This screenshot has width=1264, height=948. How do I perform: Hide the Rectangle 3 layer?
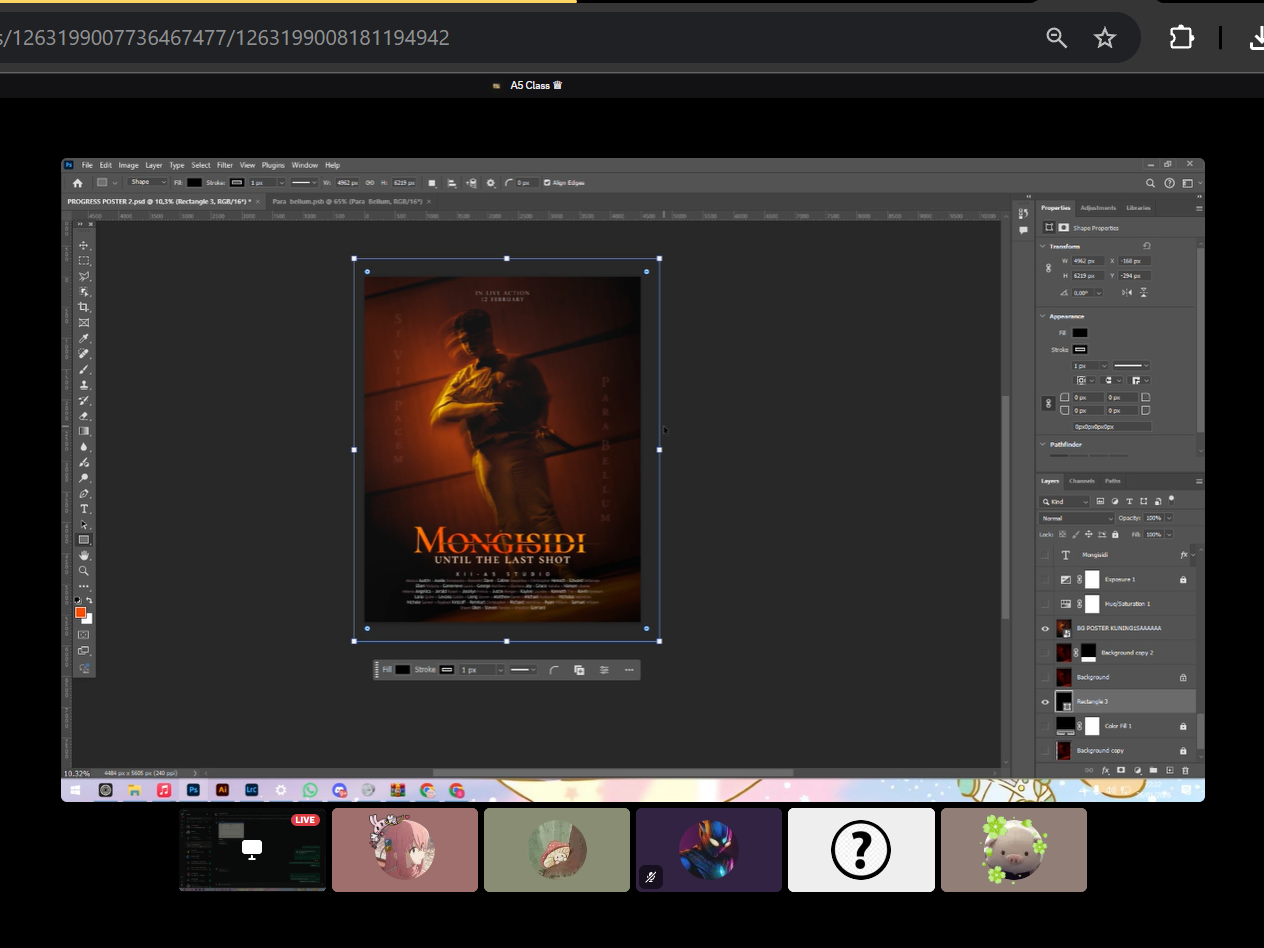1045,702
